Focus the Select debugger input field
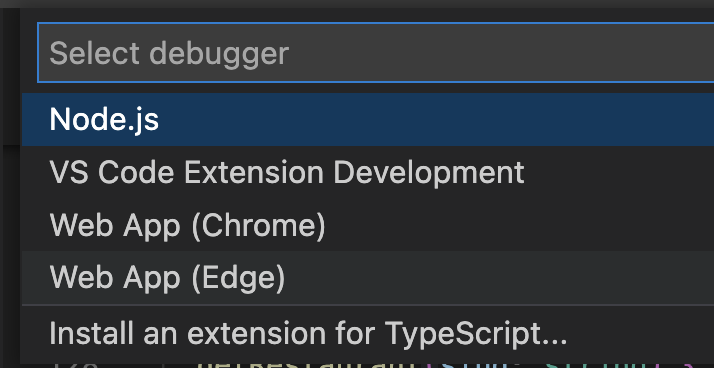 [x=376, y=52]
